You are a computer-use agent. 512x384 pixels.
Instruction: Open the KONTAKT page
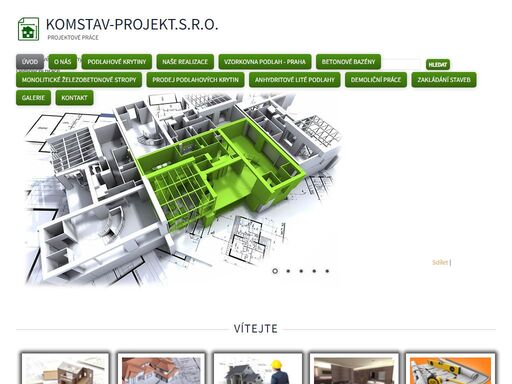pos(74,98)
